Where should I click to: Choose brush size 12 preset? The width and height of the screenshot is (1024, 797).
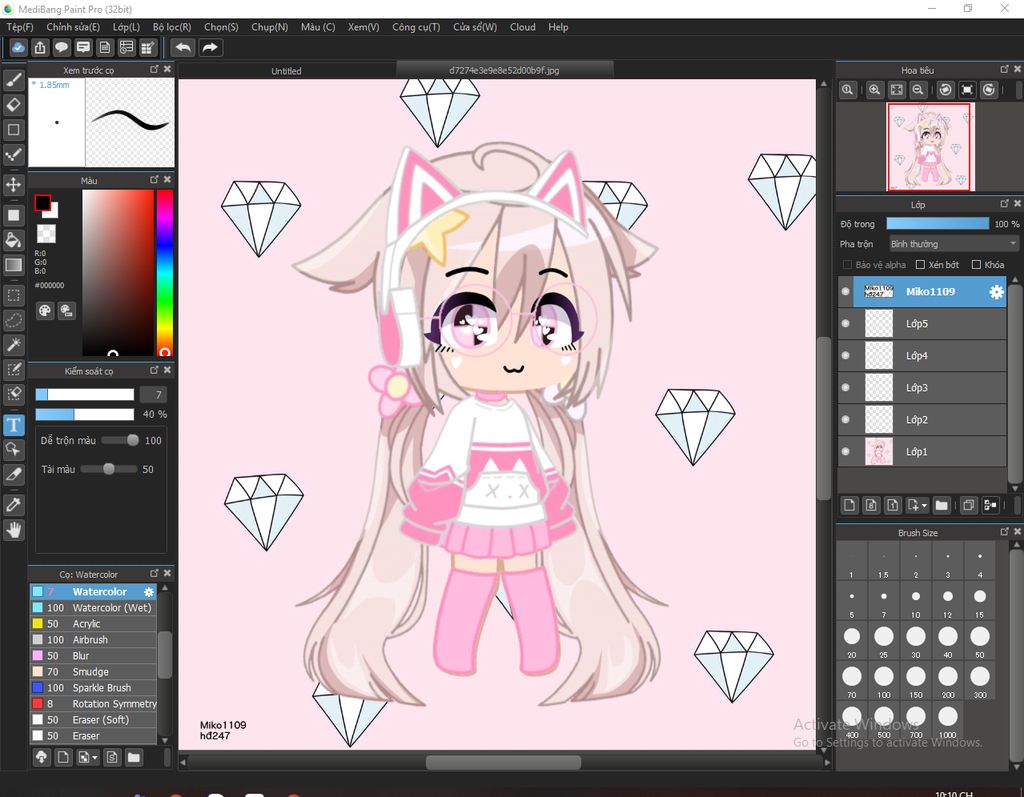[948, 601]
